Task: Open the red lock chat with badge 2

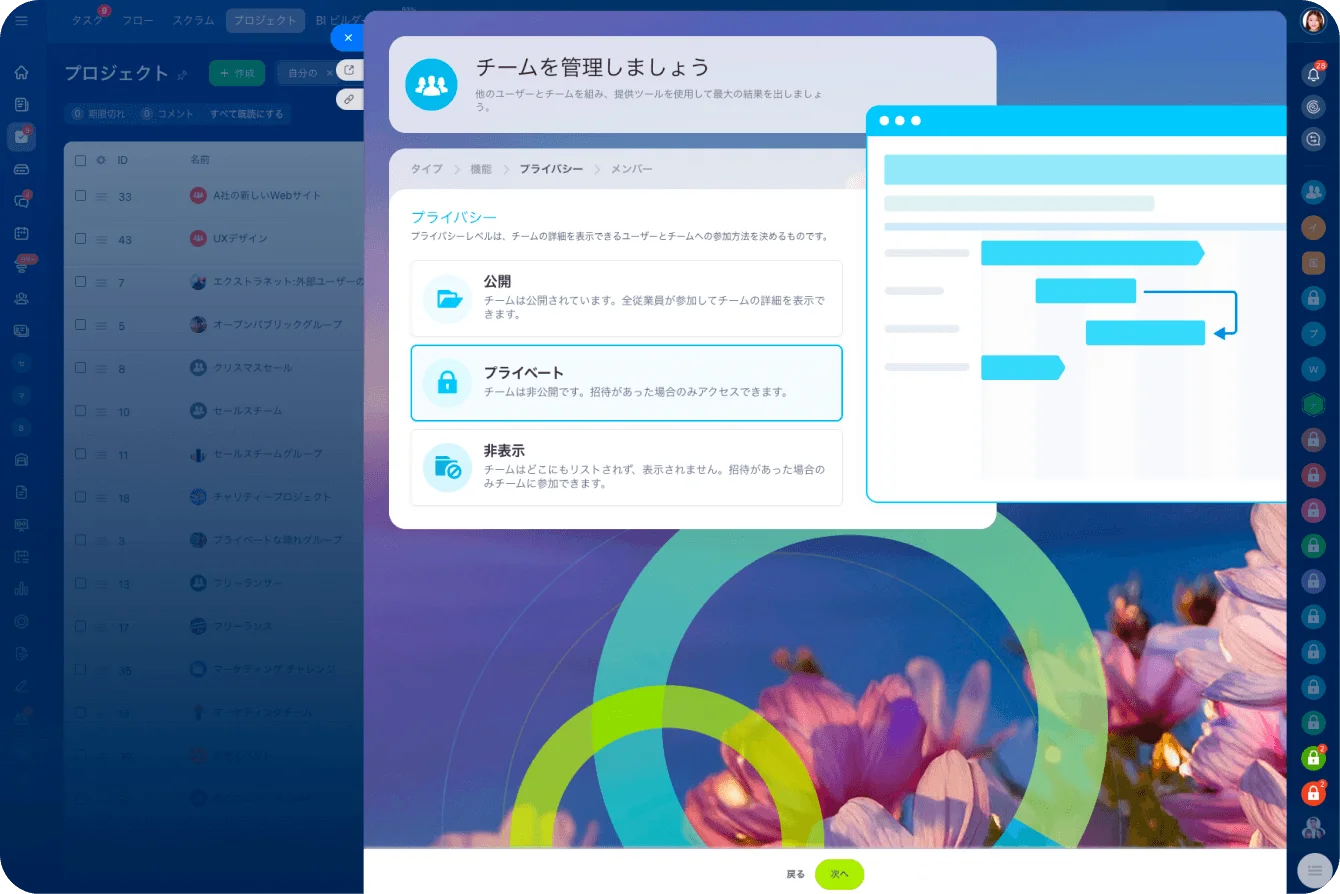Action: point(1313,793)
